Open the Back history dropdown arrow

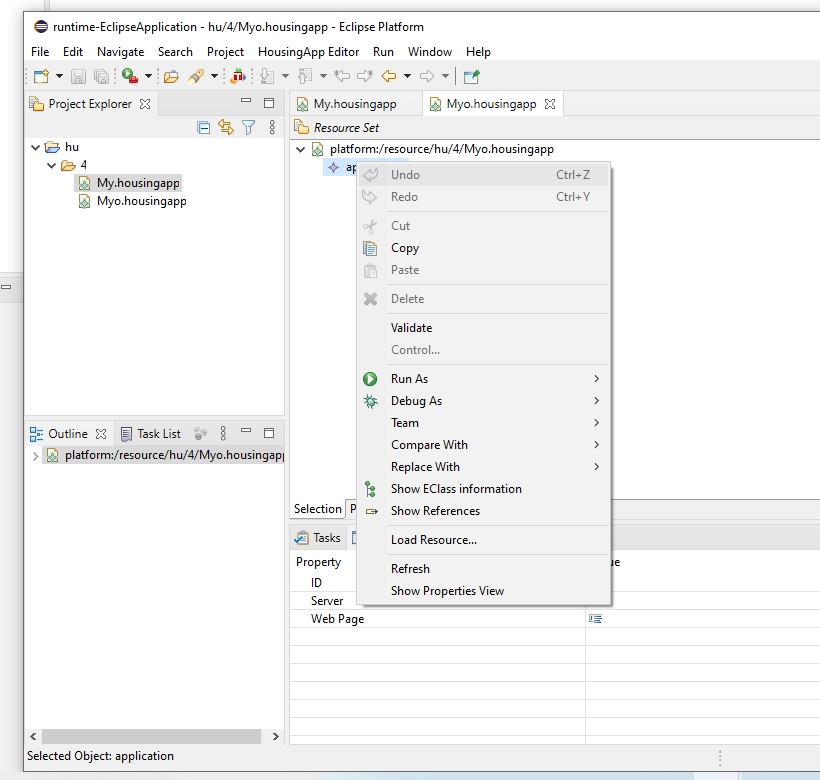407,76
